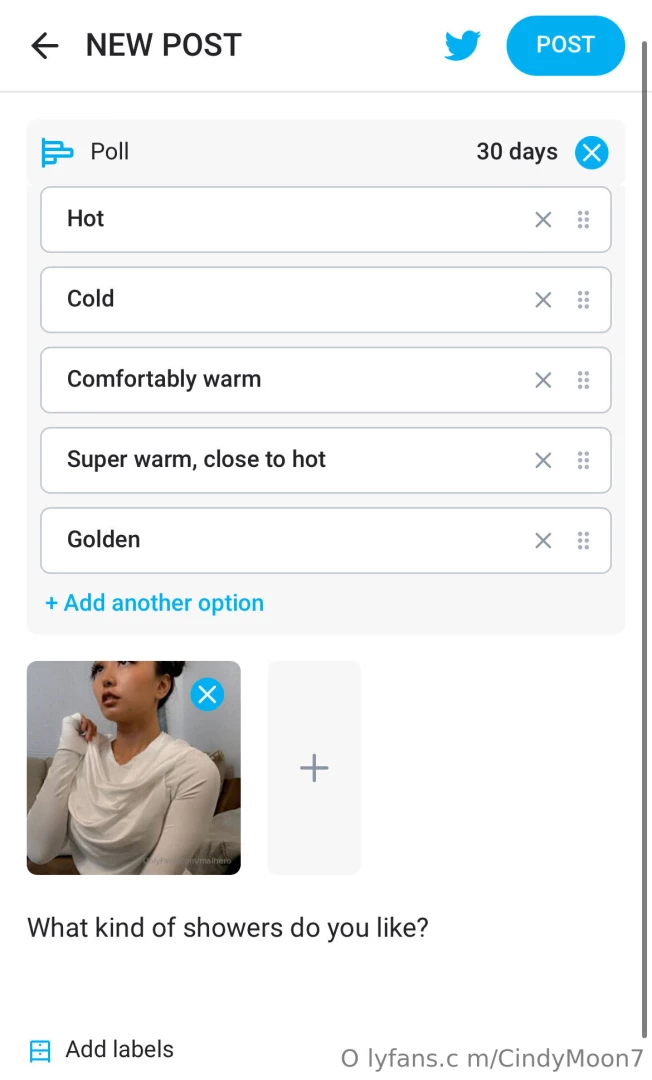
Task: Click Add another option link
Action: click(154, 603)
